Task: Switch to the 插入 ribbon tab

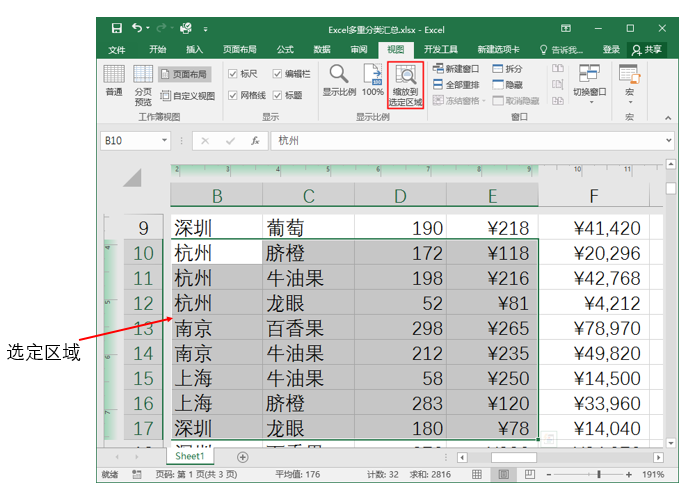Action: tap(194, 50)
